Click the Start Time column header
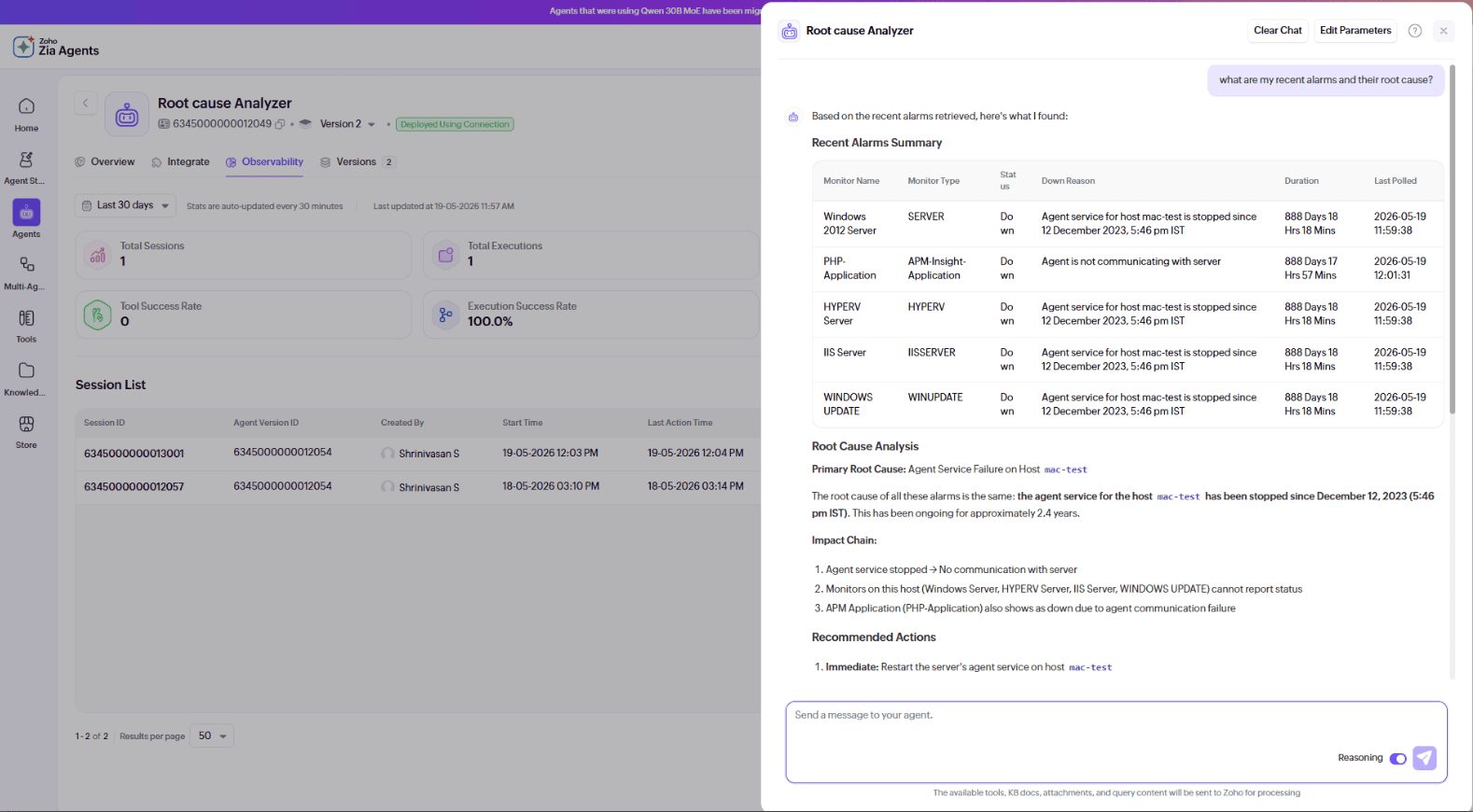This screenshot has width=1473, height=812. point(523,423)
